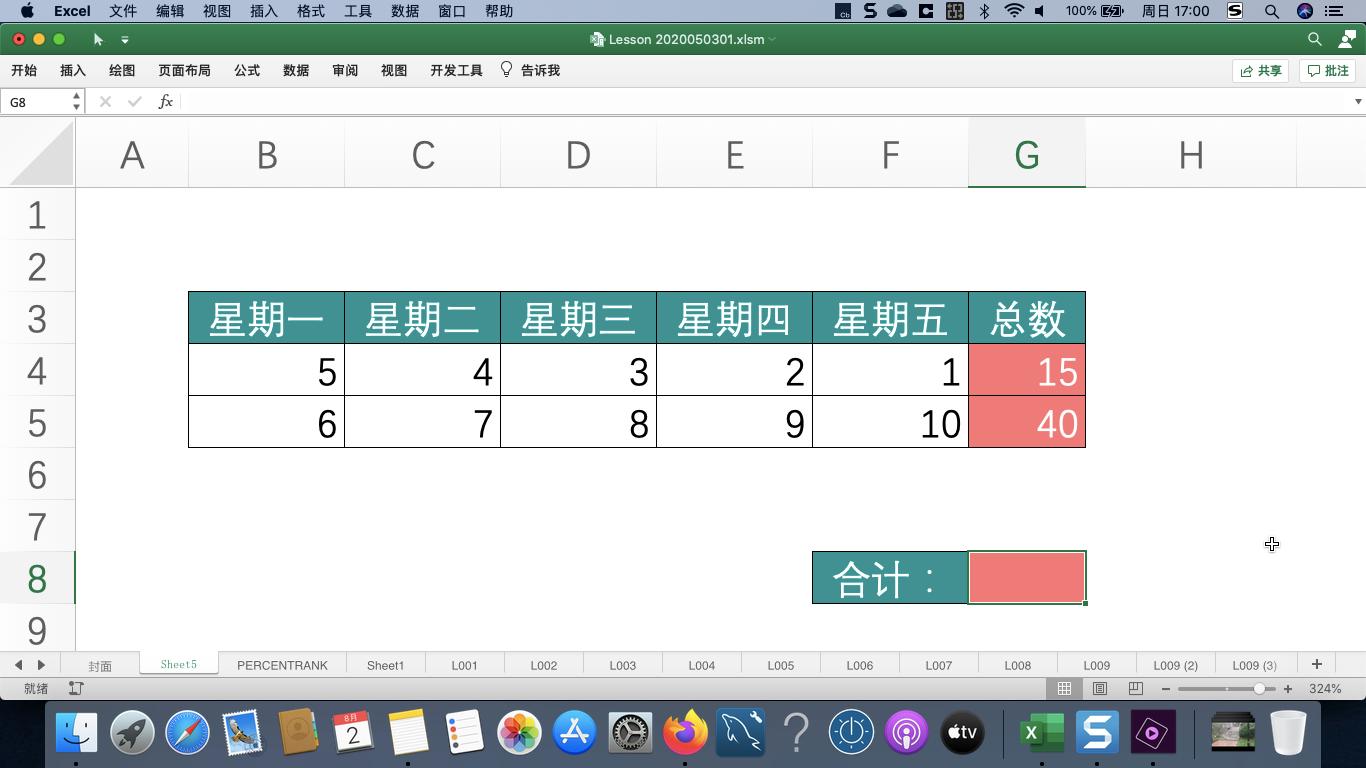The image size is (1366, 768).
Task: Open the 数据 menu in menu bar
Action: (404, 11)
